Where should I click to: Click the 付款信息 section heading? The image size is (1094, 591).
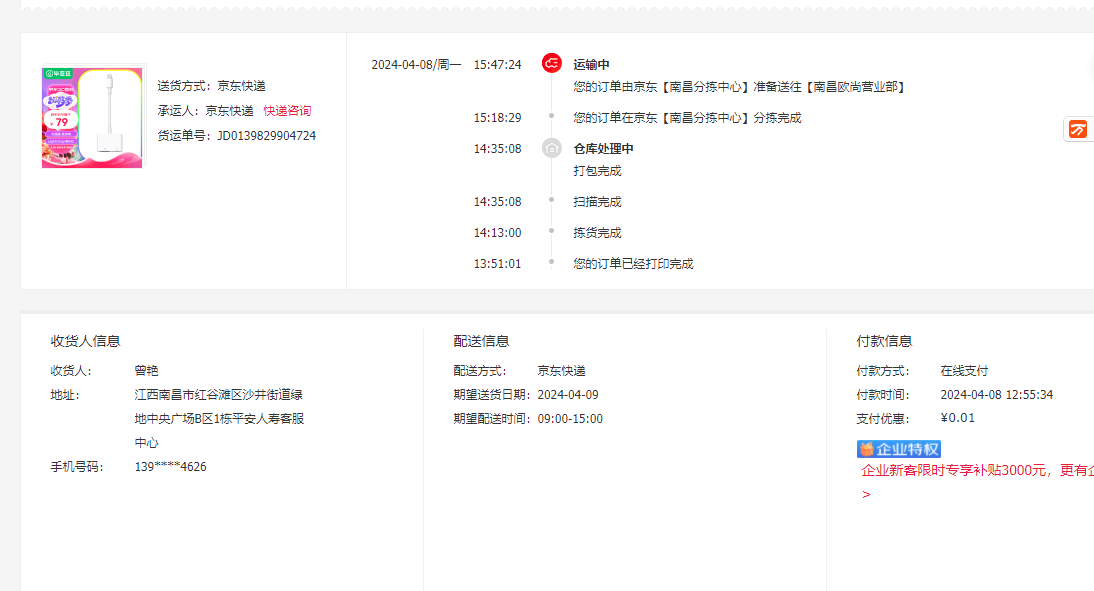pos(885,341)
